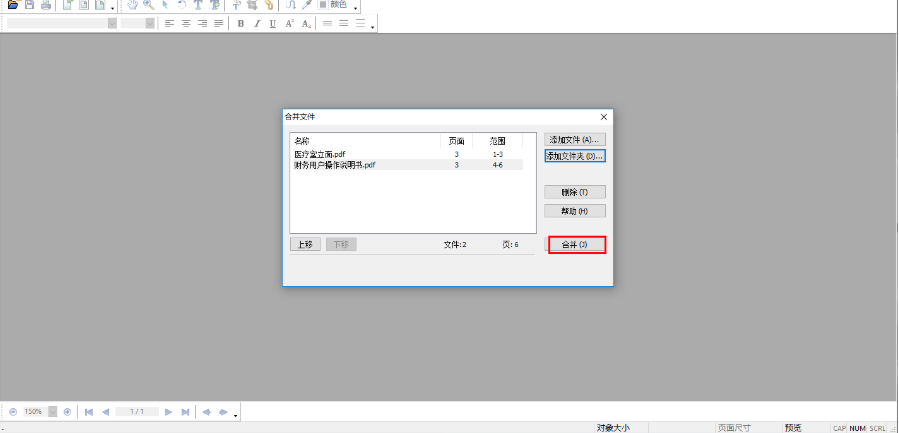Click the chain link tool icon

268,5
